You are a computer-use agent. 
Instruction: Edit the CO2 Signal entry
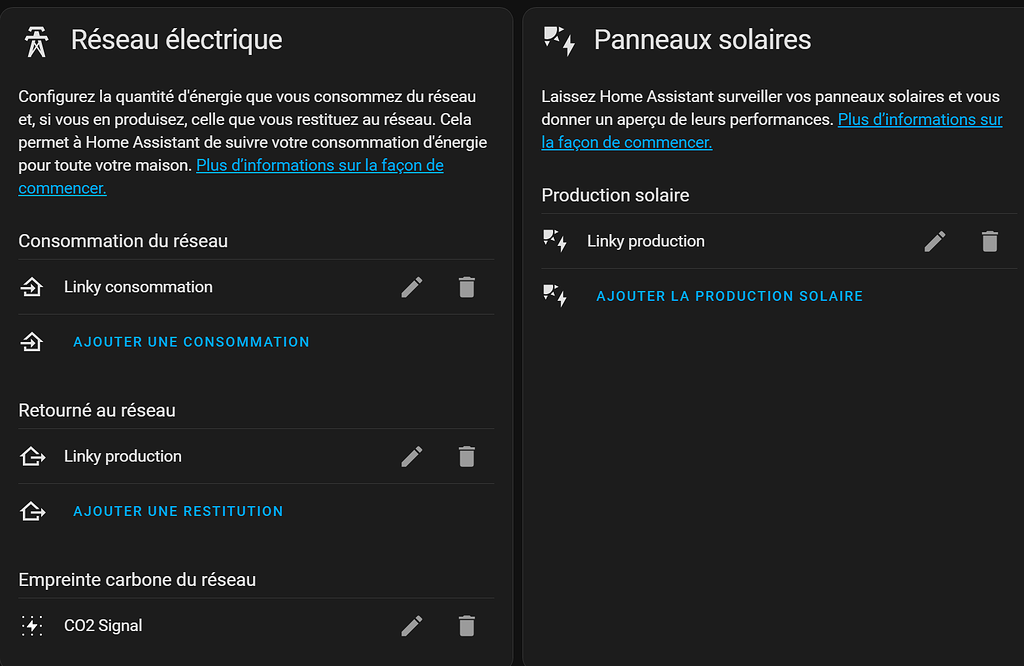411,626
